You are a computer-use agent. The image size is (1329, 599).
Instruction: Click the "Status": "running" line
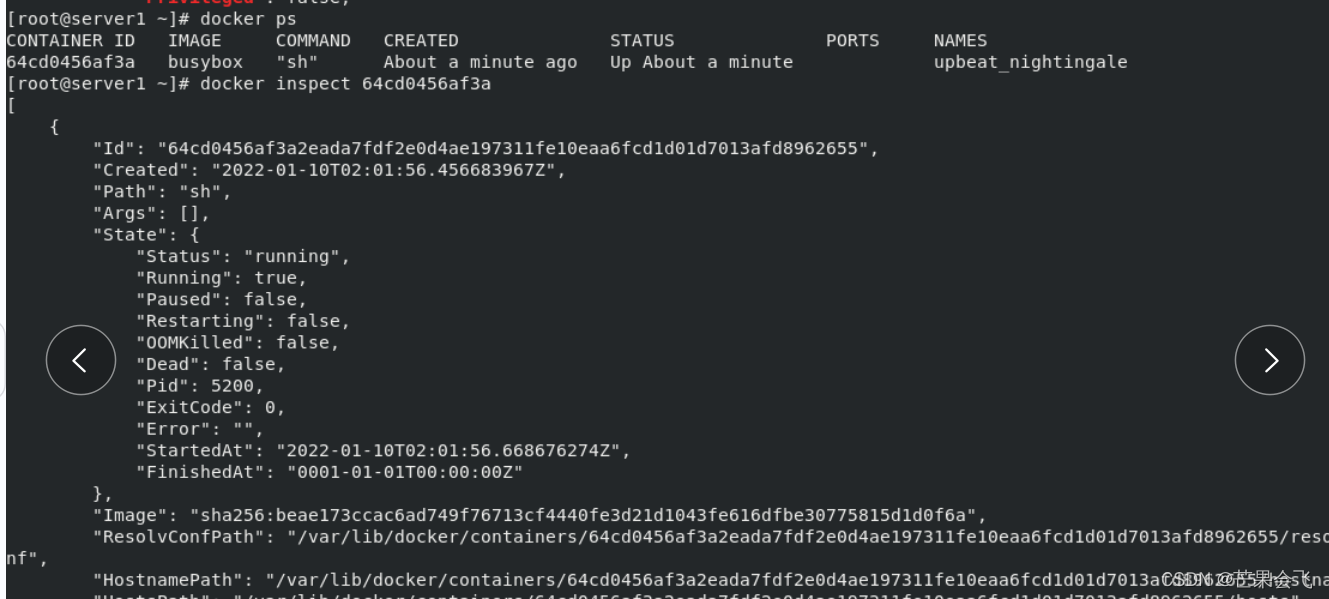pyautogui.click(x=243, y=257)
